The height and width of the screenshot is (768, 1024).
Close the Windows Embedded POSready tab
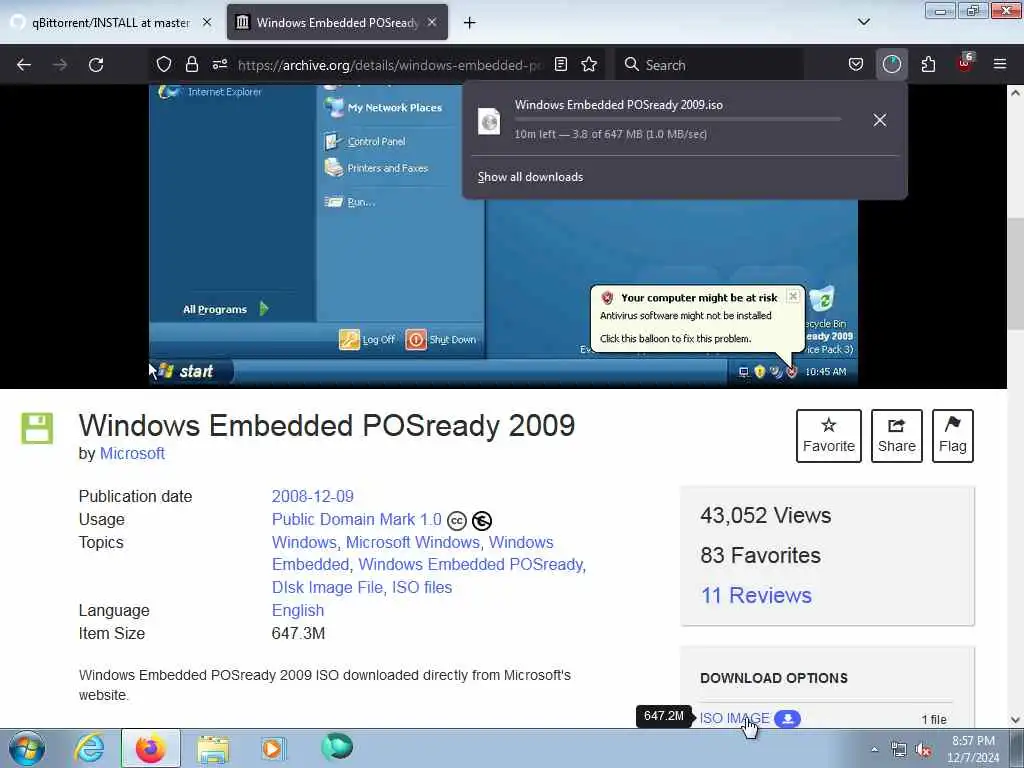tap(432, 22)
